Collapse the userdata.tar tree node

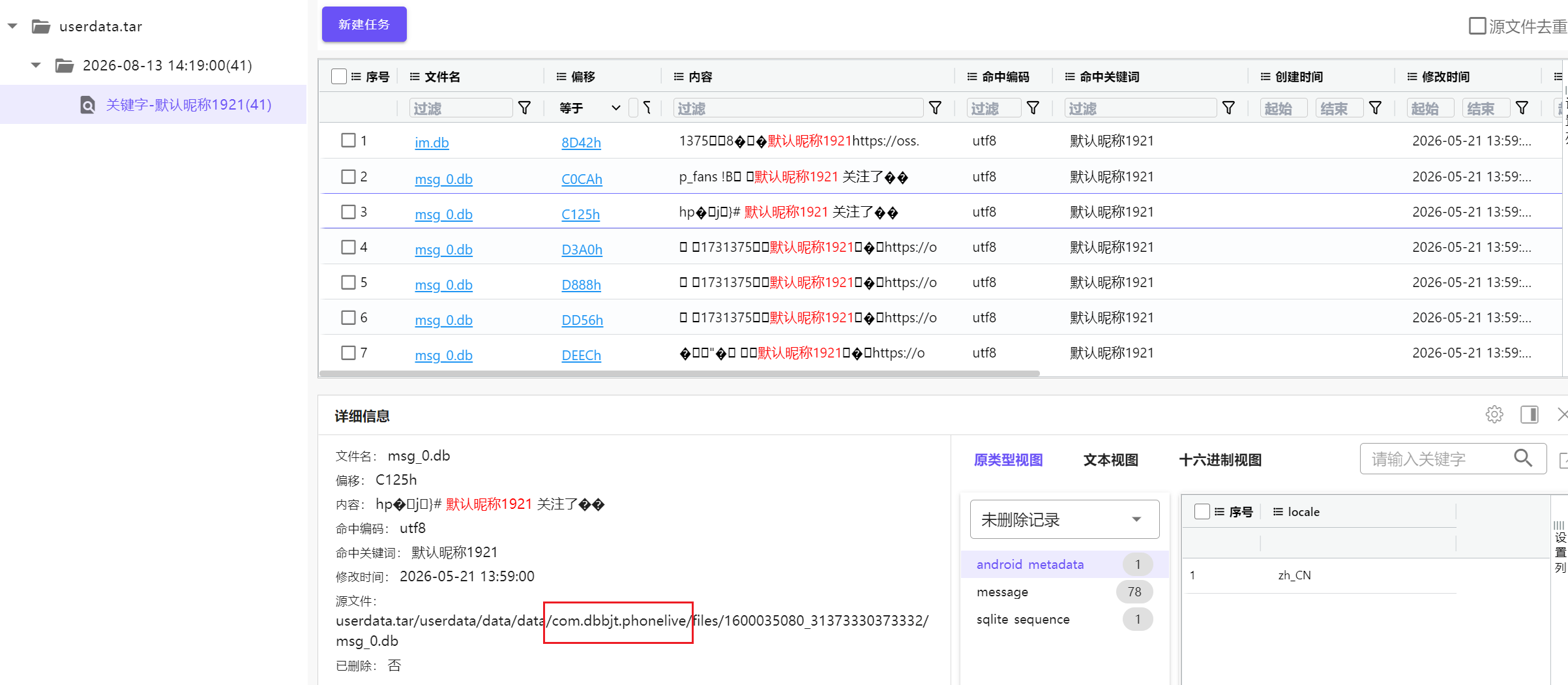coord(12,27)
